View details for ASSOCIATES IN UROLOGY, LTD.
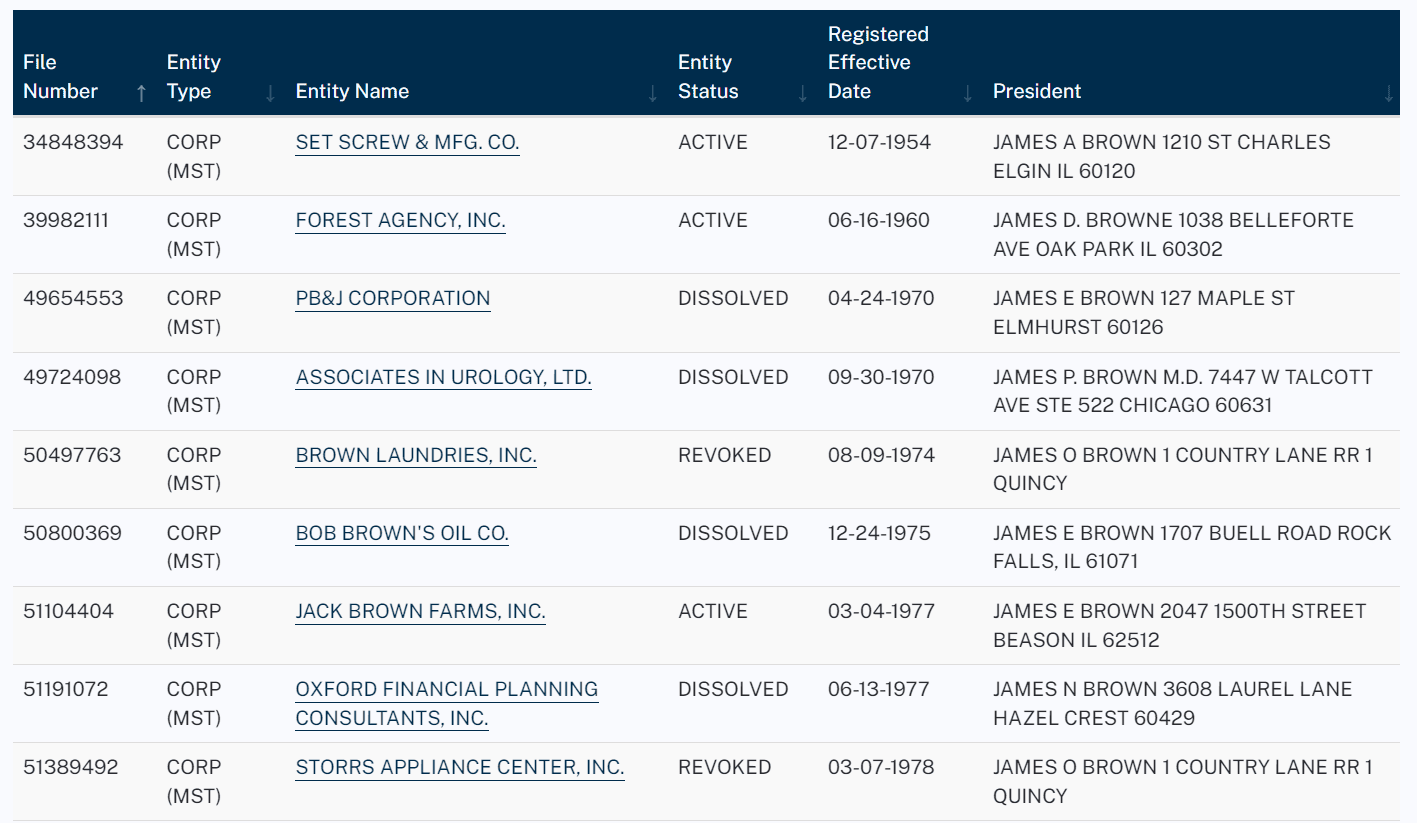The height and width of the screenshot is (823, 1417). click(443, 377)
